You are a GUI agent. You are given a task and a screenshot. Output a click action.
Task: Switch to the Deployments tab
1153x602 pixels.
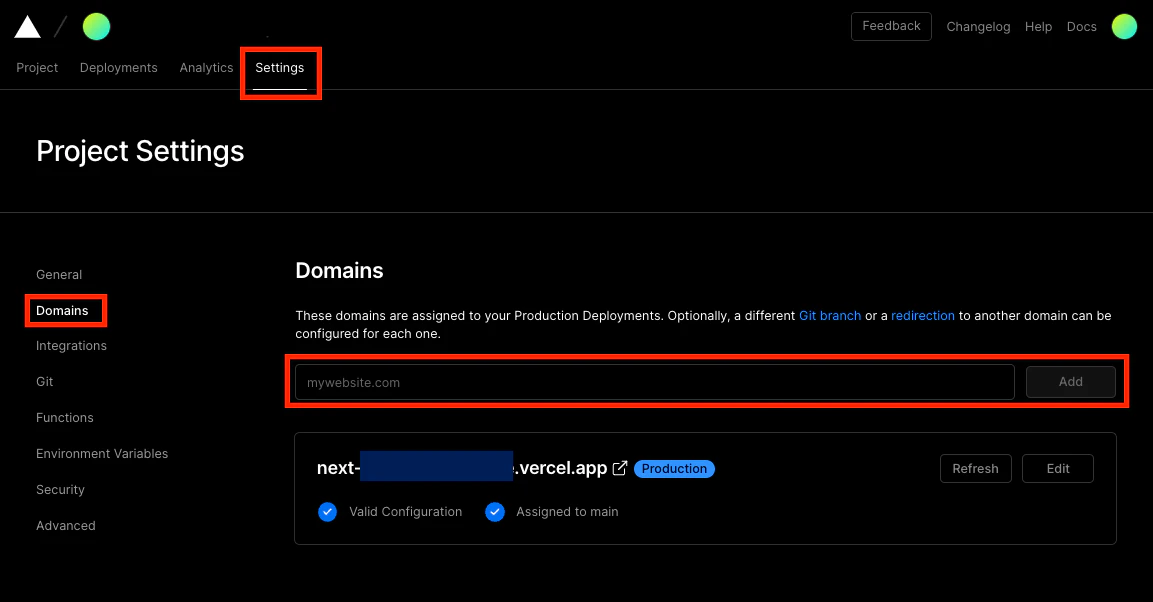(118, 68)
